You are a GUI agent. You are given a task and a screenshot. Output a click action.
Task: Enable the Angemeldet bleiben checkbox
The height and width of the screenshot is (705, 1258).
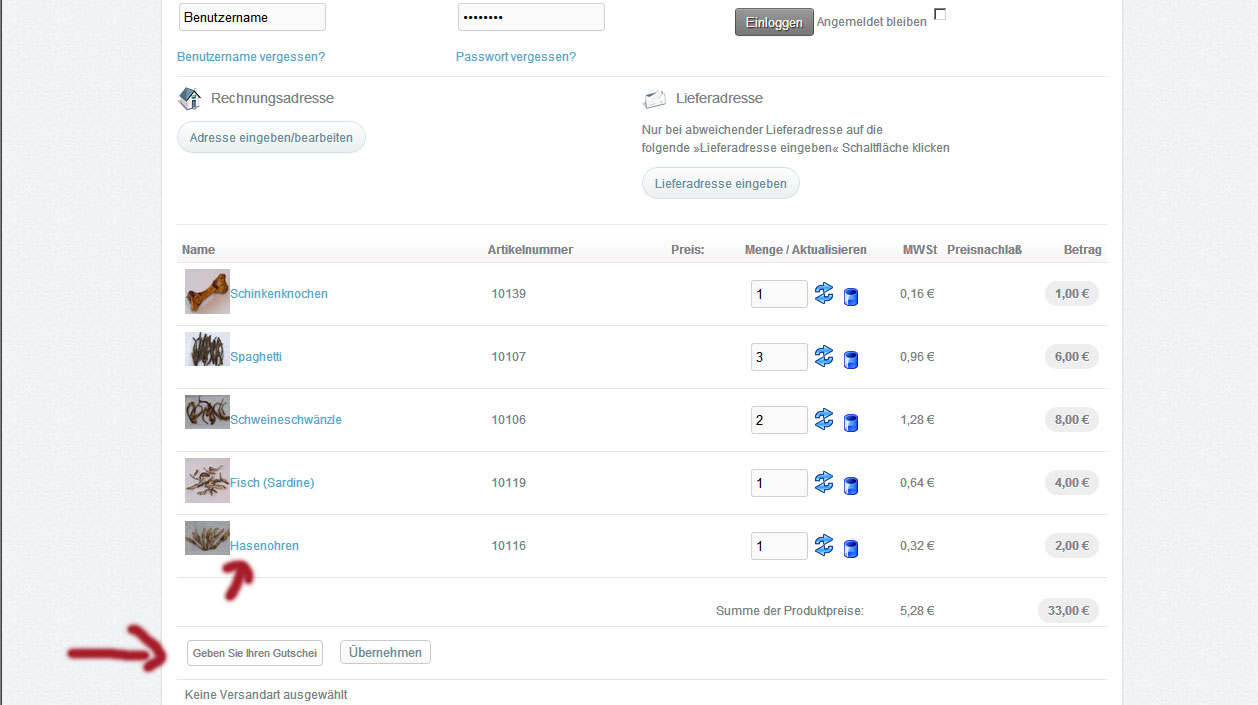pos(939,14)
